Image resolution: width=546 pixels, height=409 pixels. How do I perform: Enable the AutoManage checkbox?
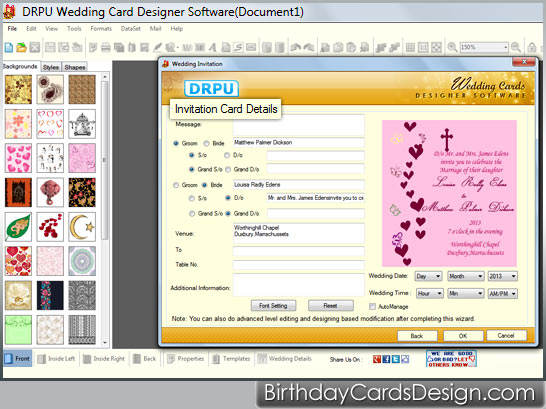pos(372,307)
